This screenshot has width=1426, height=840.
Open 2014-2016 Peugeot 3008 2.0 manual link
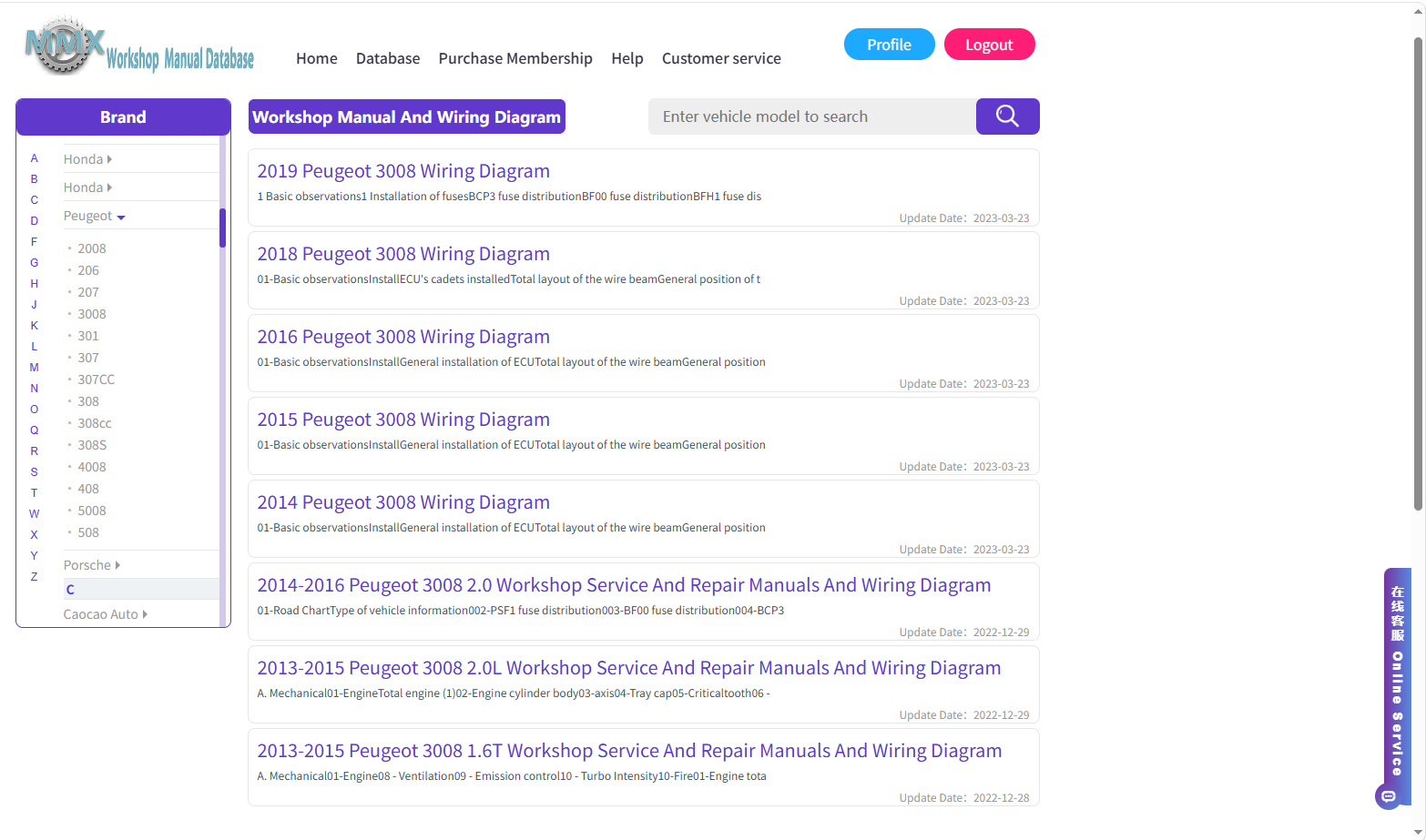point(624,585)
